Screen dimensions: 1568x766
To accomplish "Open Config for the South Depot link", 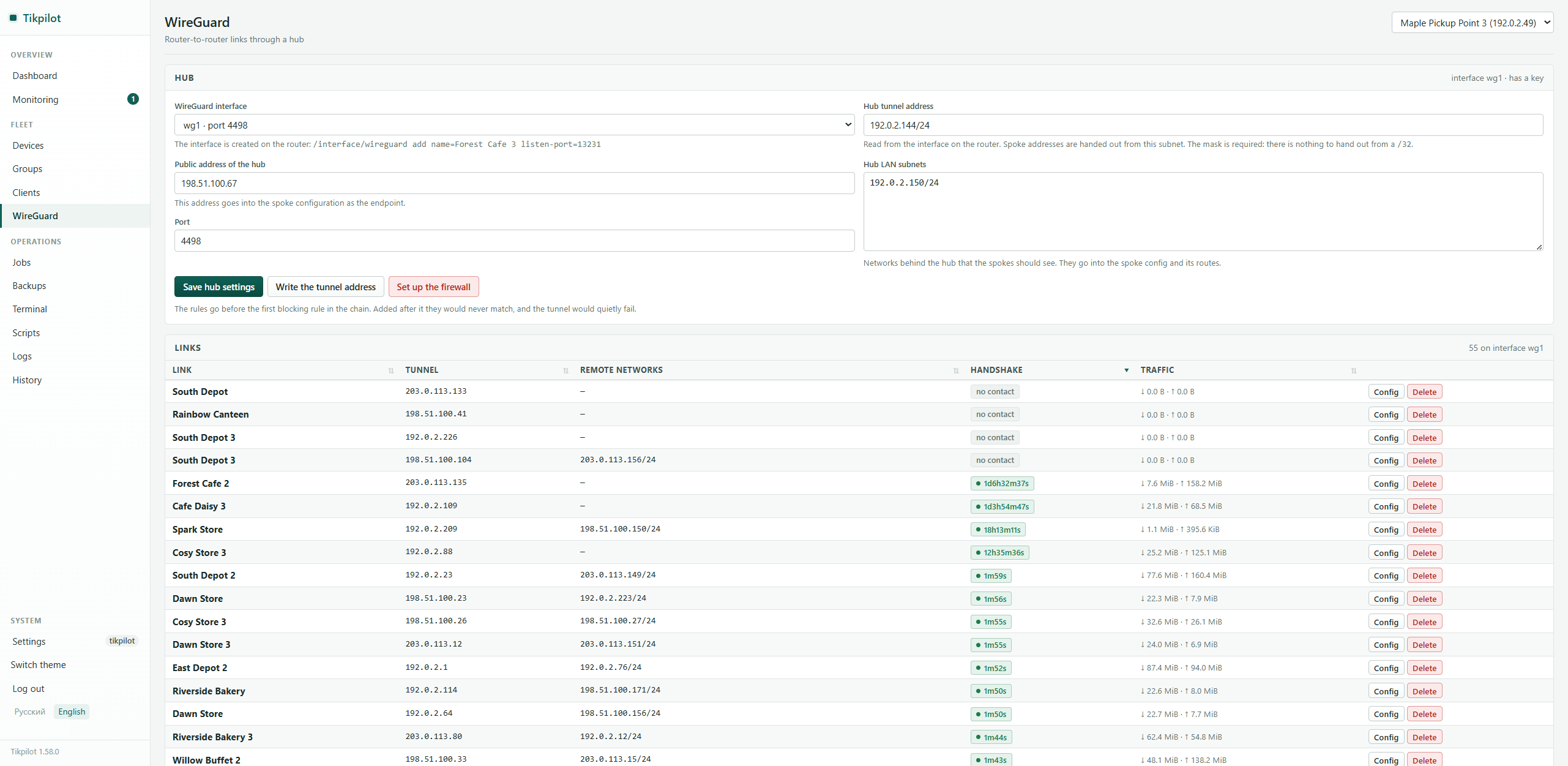I will click(1386, 392).
